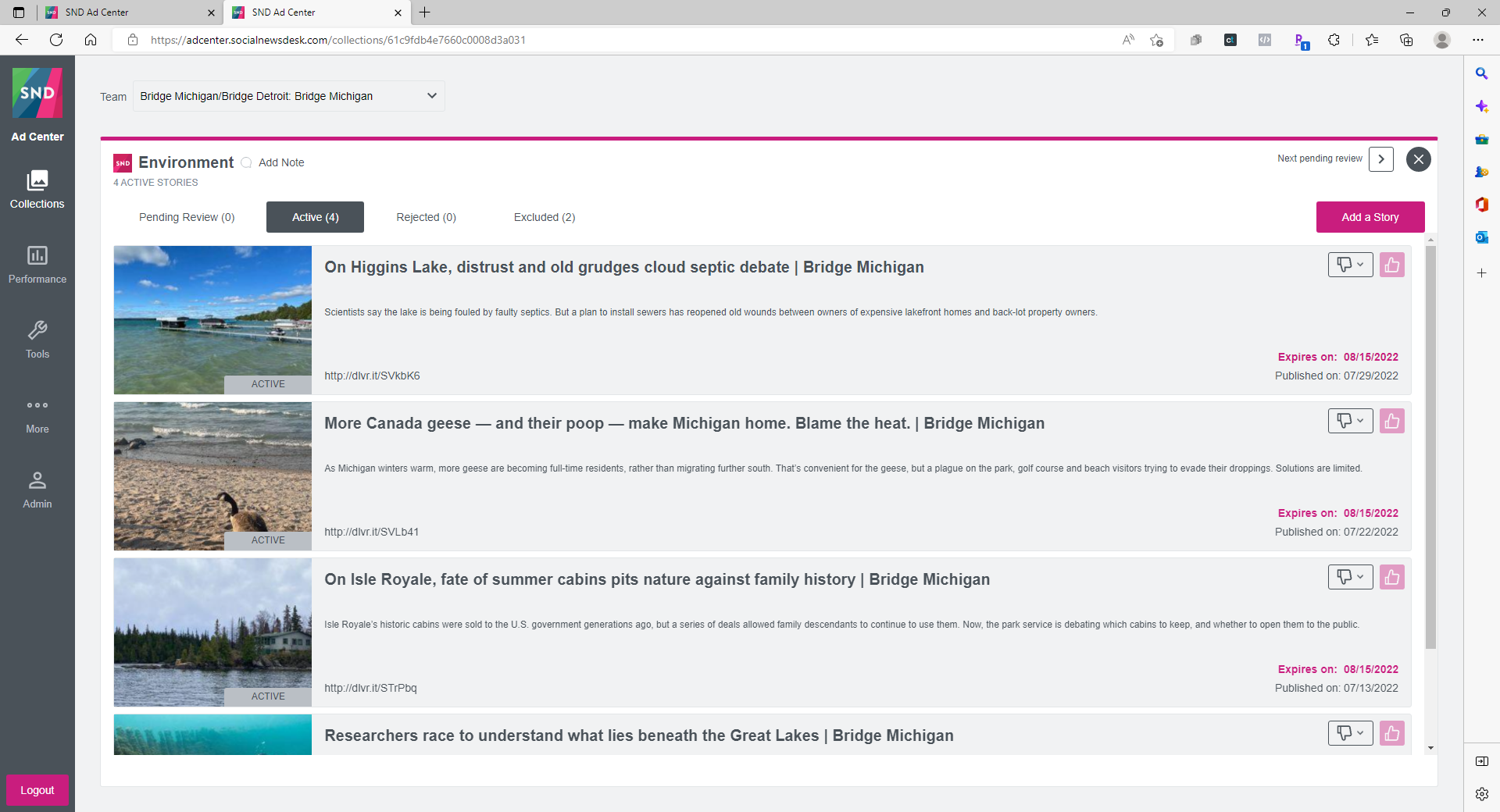This screenshot has height=812, width=1500.
Task: Click the Logout button
Action: click(37, 790)
